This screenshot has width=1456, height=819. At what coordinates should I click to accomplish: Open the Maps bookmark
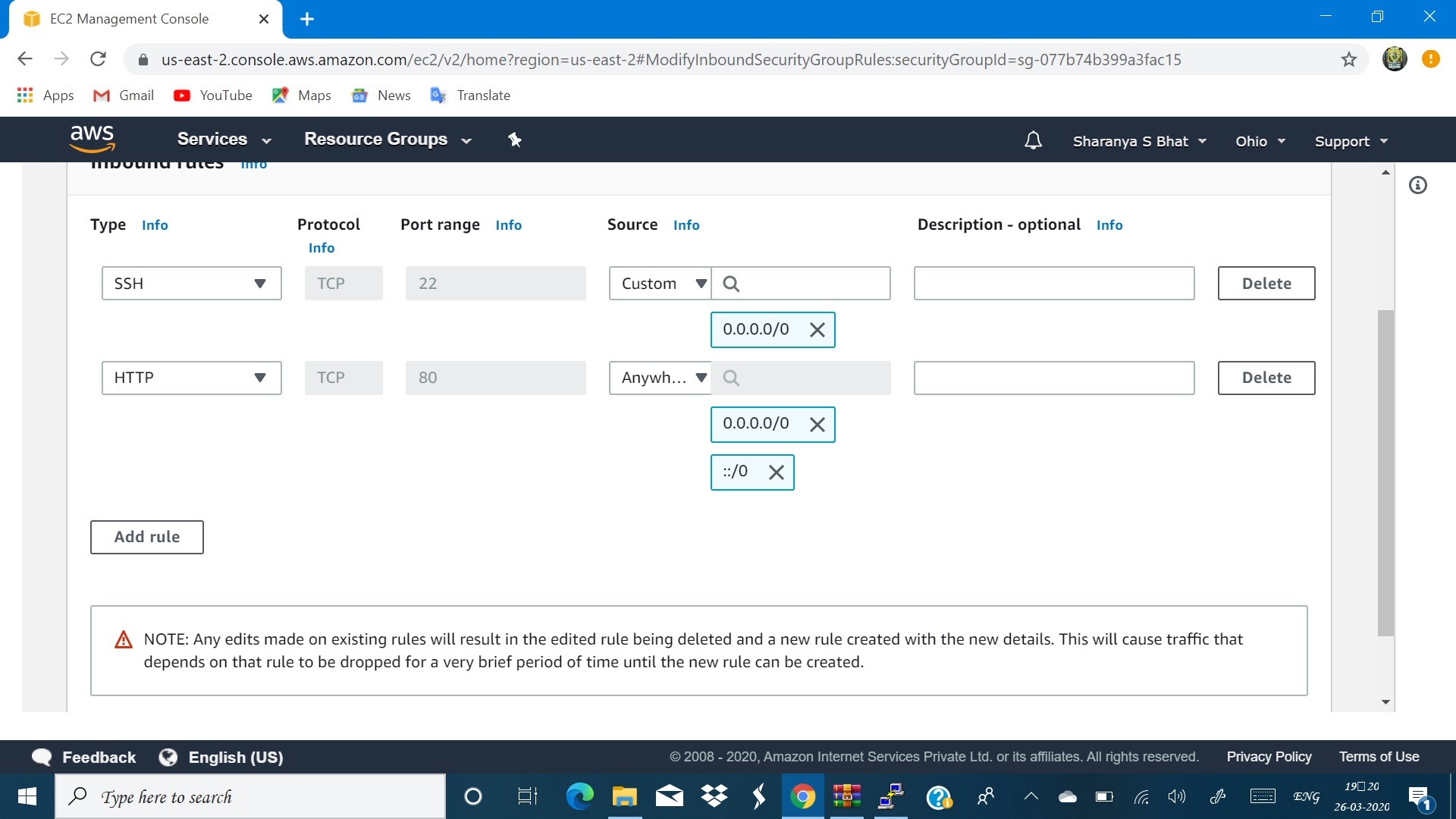302,96
